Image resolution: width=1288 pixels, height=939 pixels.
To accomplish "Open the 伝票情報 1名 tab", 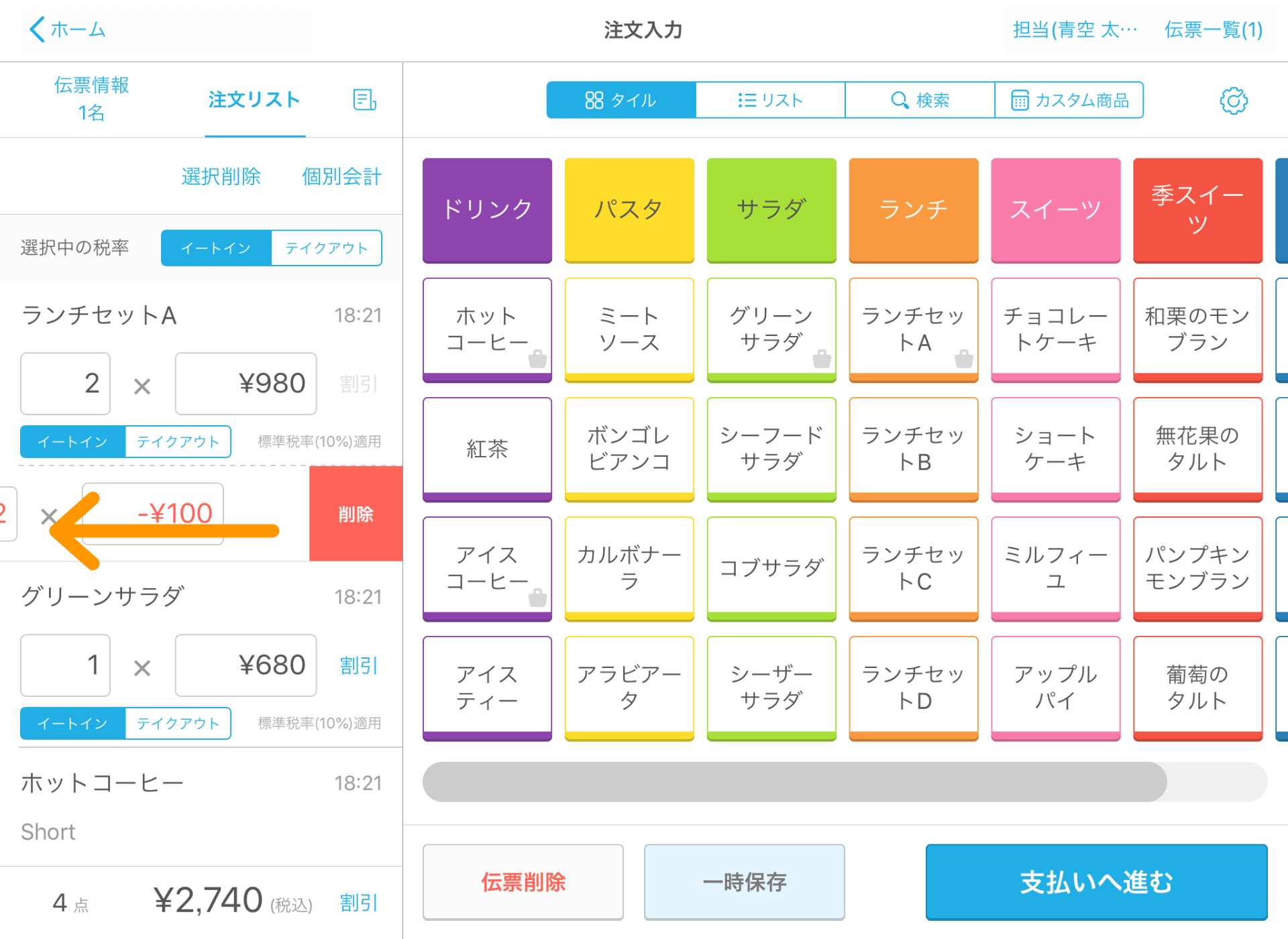I will [91, 99].
